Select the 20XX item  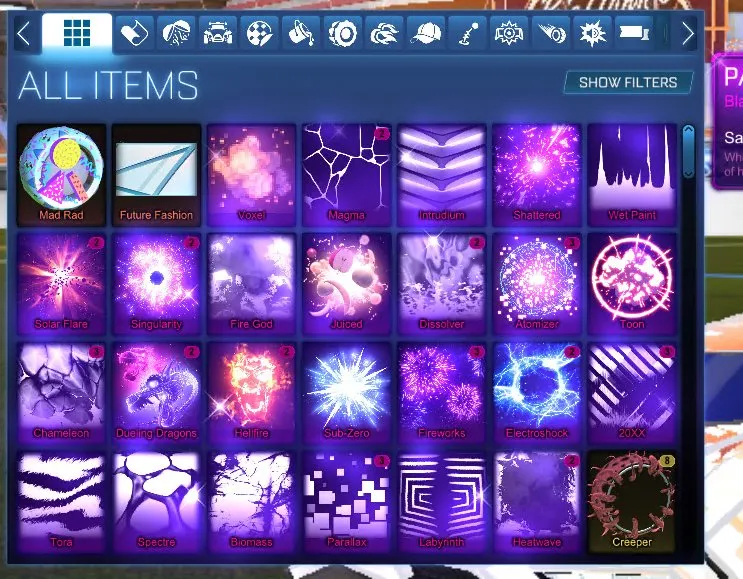[632, 393]
